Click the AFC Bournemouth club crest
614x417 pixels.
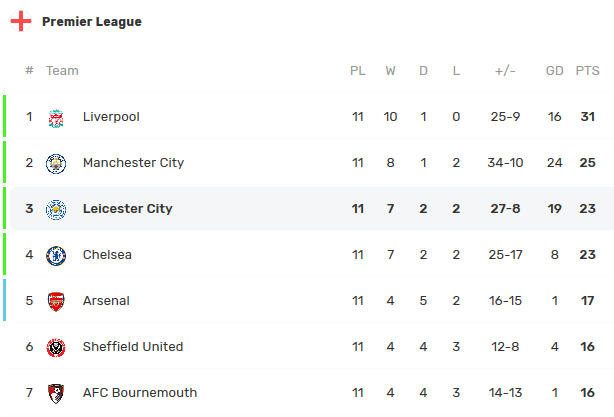[56, 393]
